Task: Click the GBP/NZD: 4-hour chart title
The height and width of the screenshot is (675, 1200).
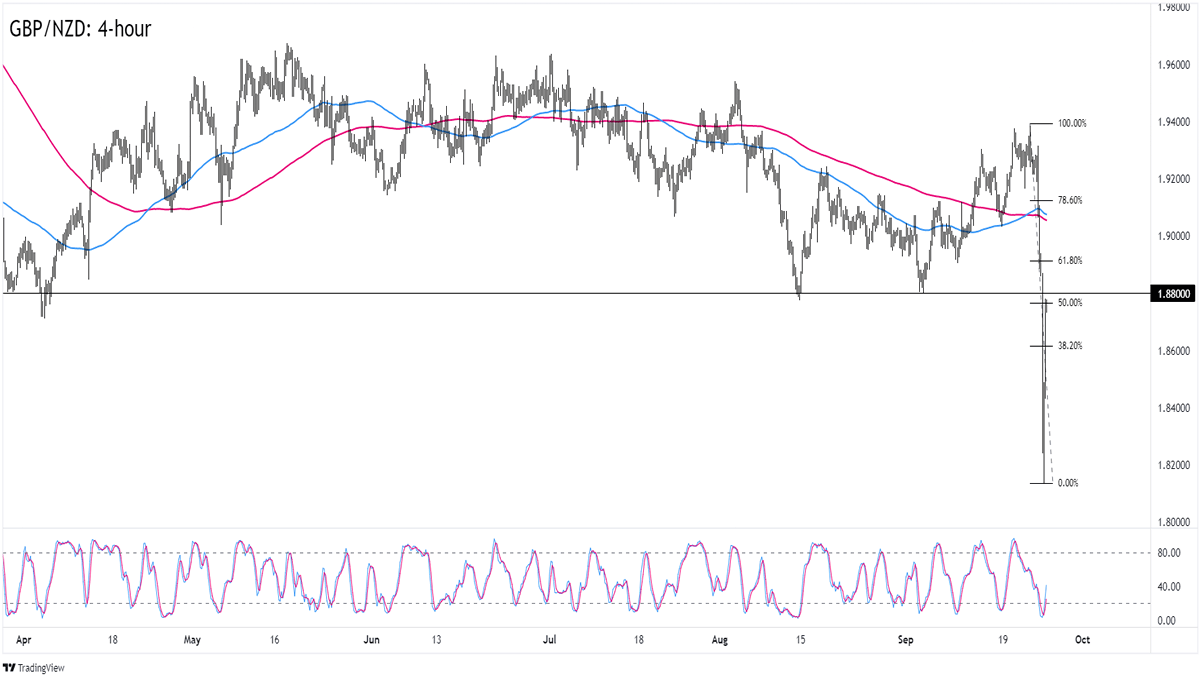Action: click(x=79, y=29)
